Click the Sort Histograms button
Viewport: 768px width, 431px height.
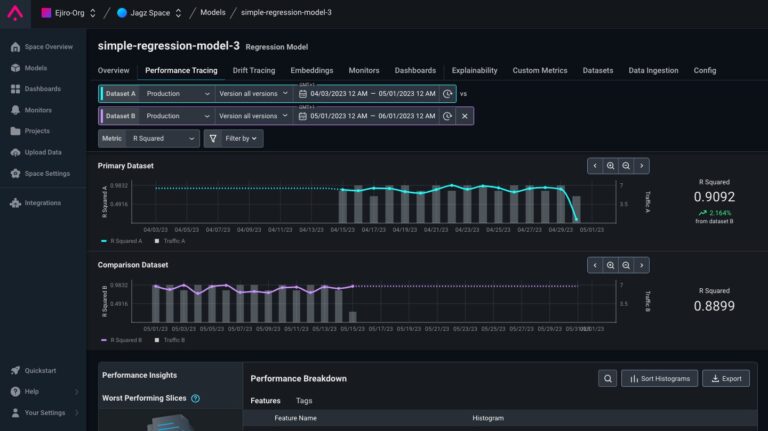click(x=659, y=379)
